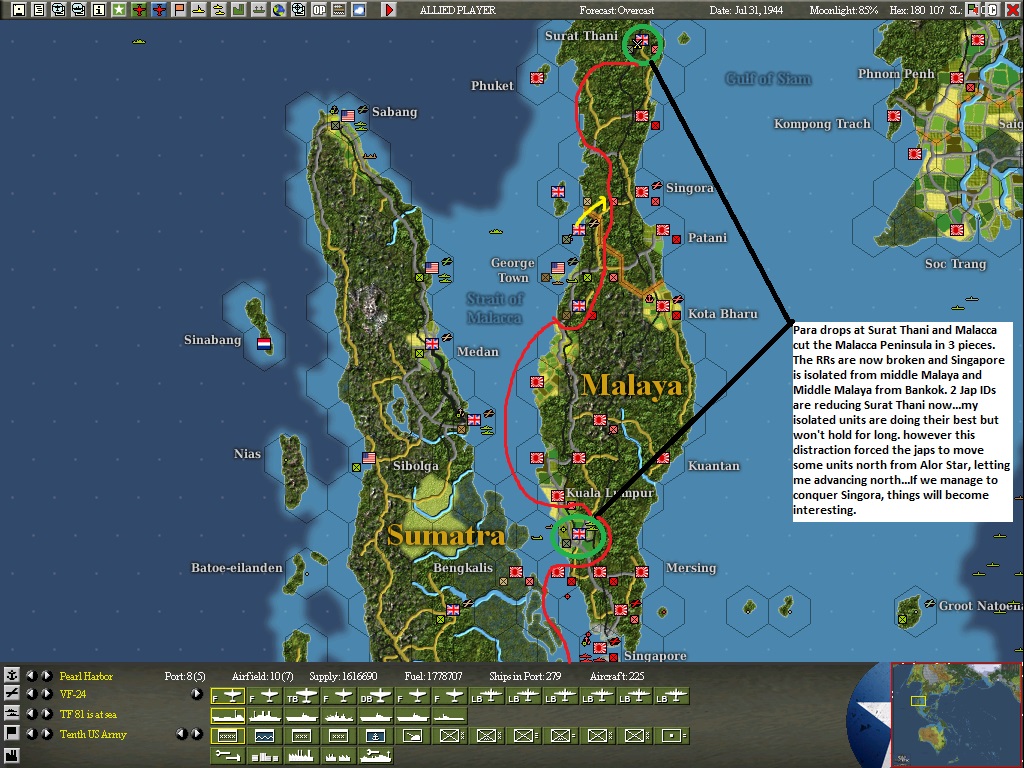Click the flag icon beside Tenth US Army

click(11, 733)
